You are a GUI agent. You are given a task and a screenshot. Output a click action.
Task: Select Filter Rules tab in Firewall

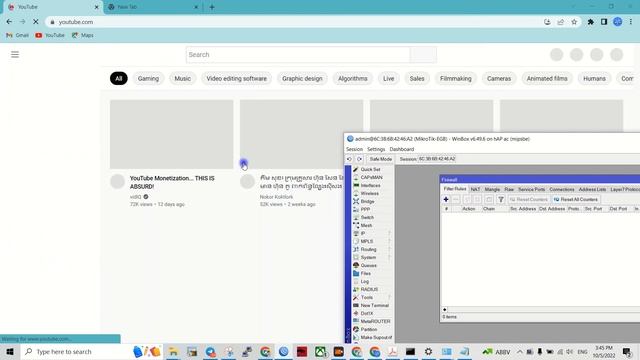click(455, 189)
